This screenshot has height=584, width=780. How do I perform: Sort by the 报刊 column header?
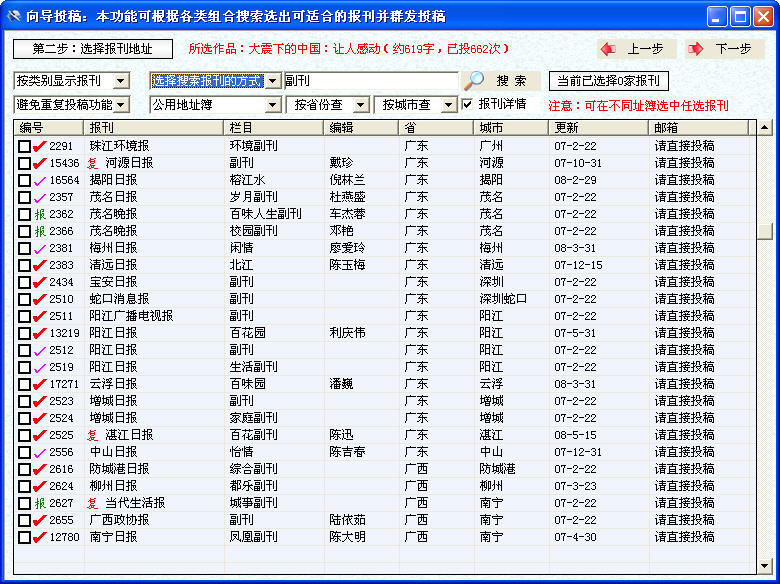pos(154,128)
